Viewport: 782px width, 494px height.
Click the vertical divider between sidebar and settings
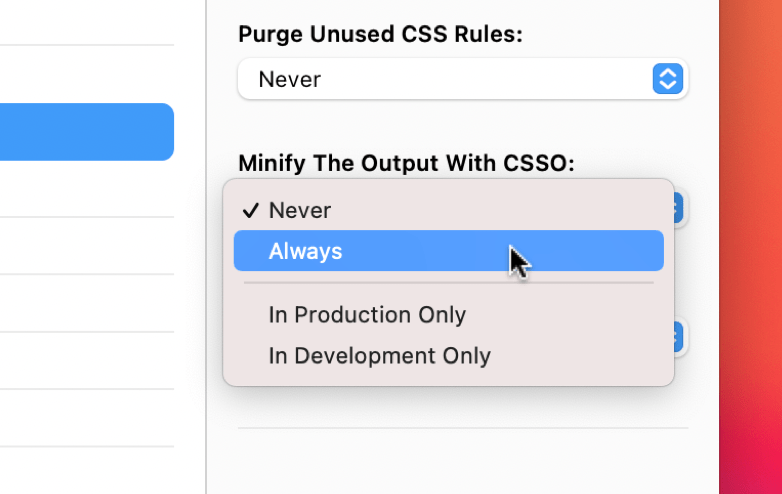206,247
